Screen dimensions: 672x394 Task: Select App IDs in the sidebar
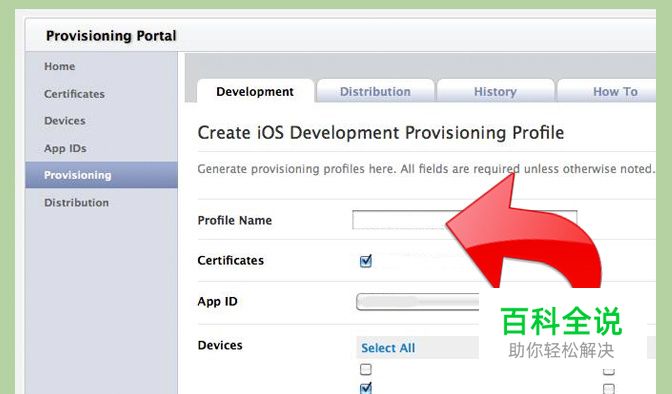[x=65, y=148]
